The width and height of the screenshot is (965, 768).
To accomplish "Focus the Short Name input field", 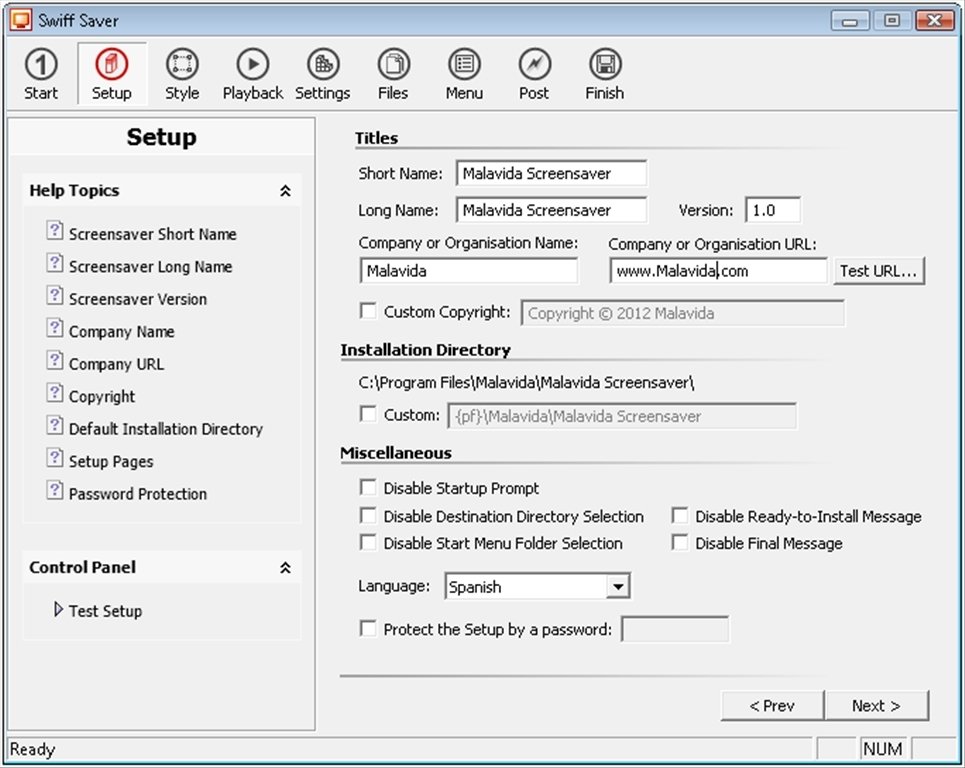I will pyautogui.click(x=551, y=173).
